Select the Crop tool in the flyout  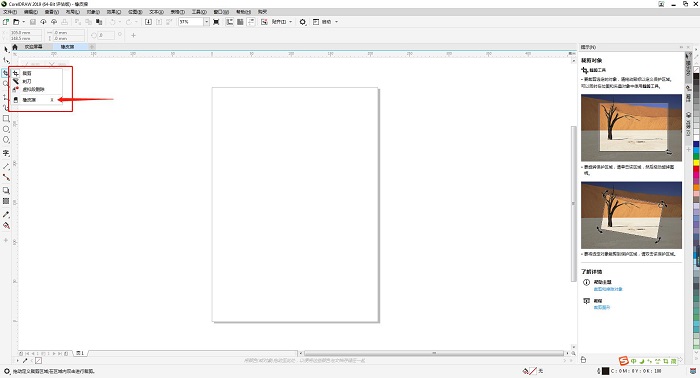(x=26, y=73)
